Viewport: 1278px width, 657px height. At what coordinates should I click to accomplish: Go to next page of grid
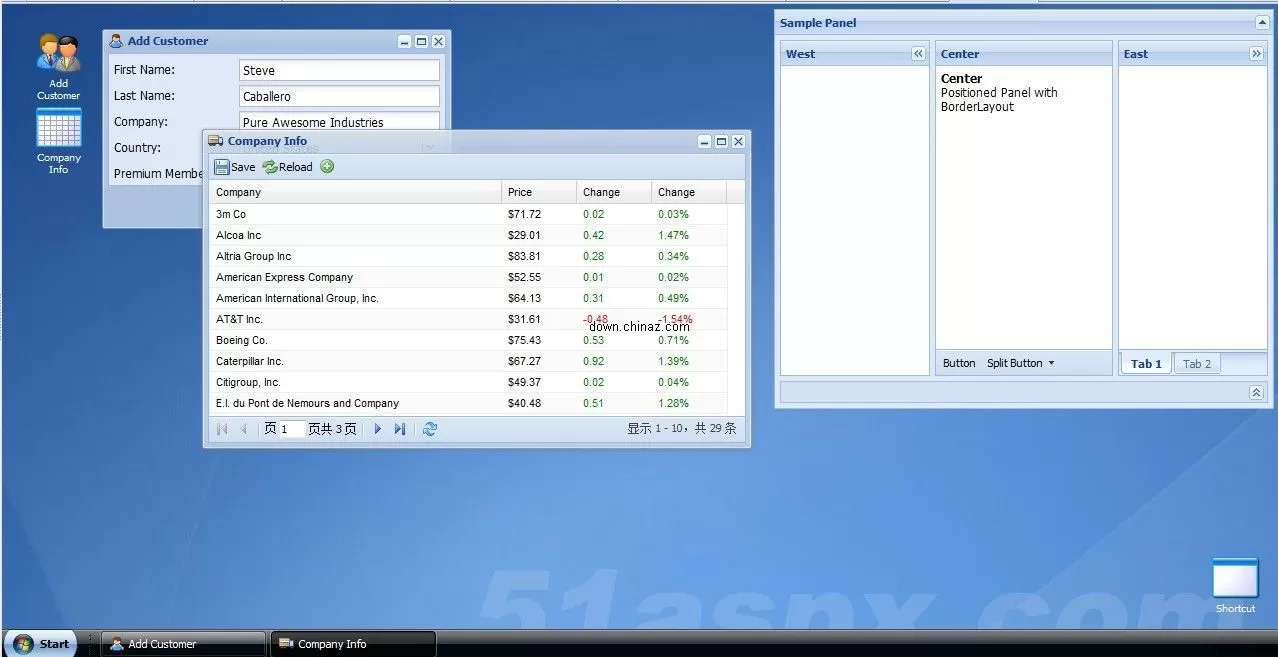click(x=378, y=429)
